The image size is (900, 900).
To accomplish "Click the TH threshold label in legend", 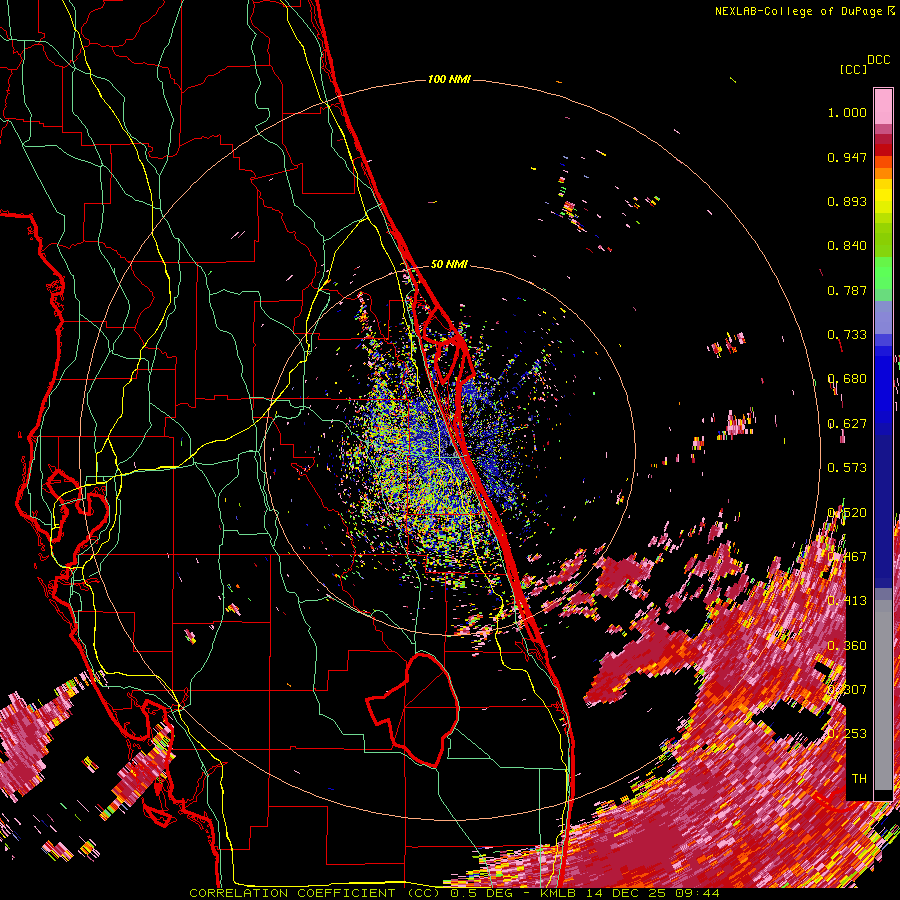I will pyautogui.click(x=859, y=778).
